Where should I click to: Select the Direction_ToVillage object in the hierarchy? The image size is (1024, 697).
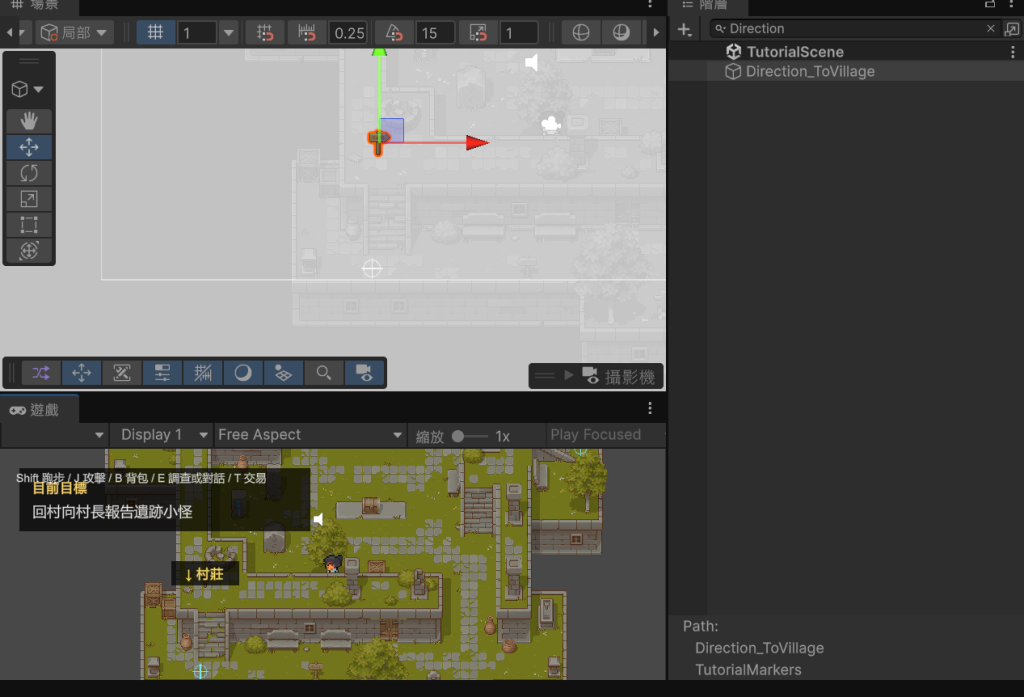point(846,71)
